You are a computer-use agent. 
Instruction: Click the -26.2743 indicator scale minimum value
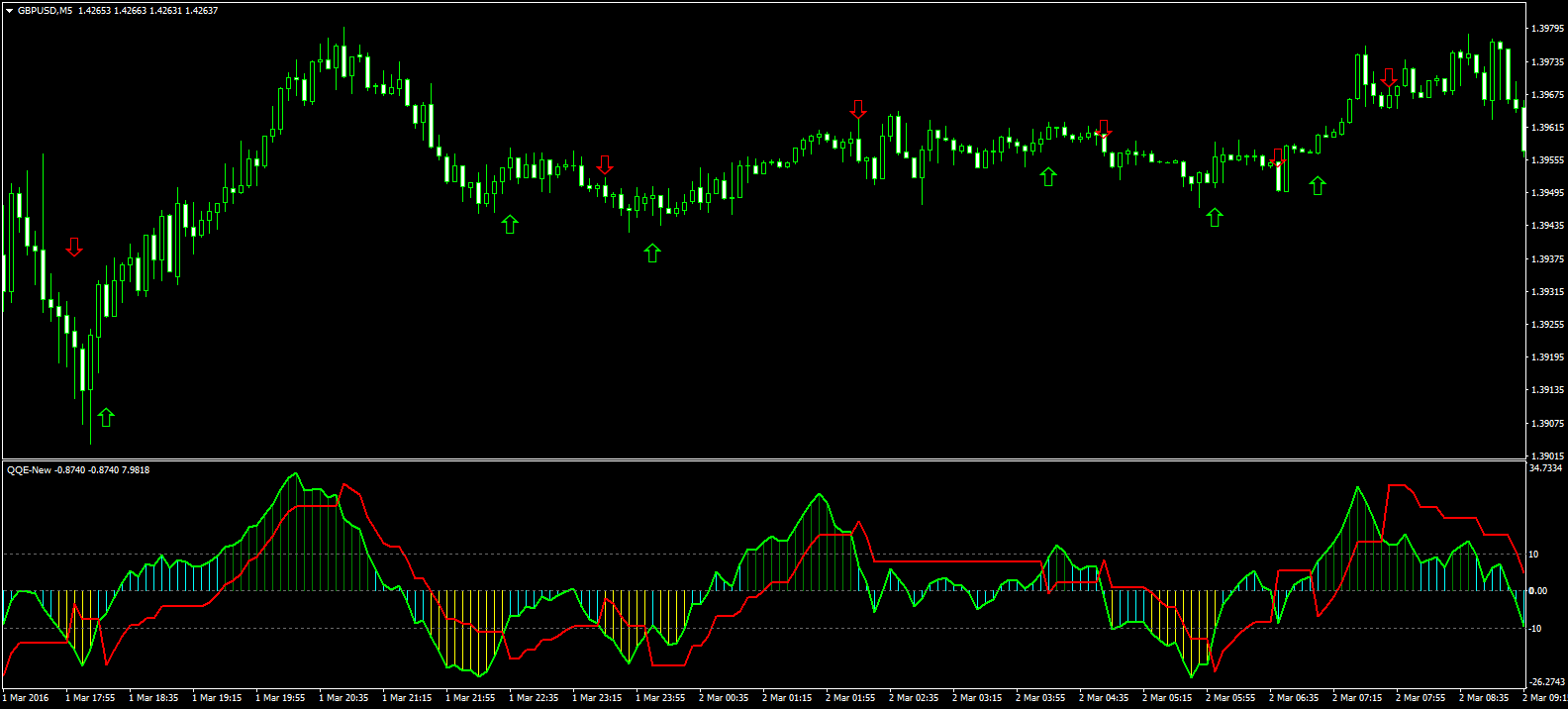click(1546, 682)
